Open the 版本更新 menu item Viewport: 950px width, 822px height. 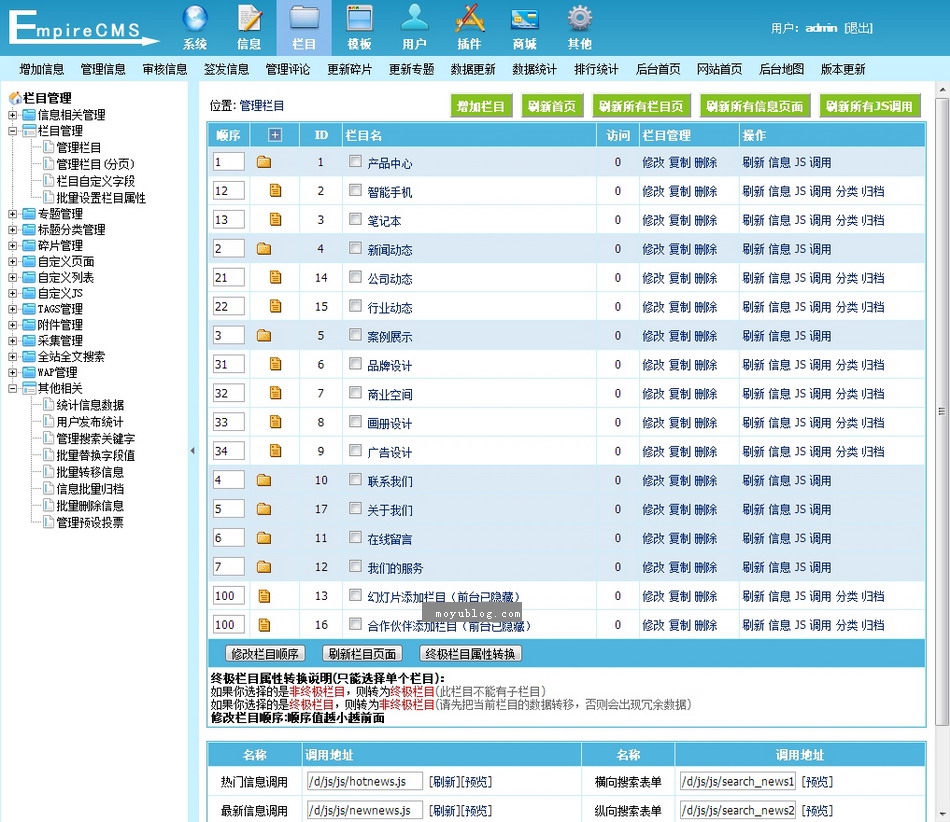click(843, 69)
